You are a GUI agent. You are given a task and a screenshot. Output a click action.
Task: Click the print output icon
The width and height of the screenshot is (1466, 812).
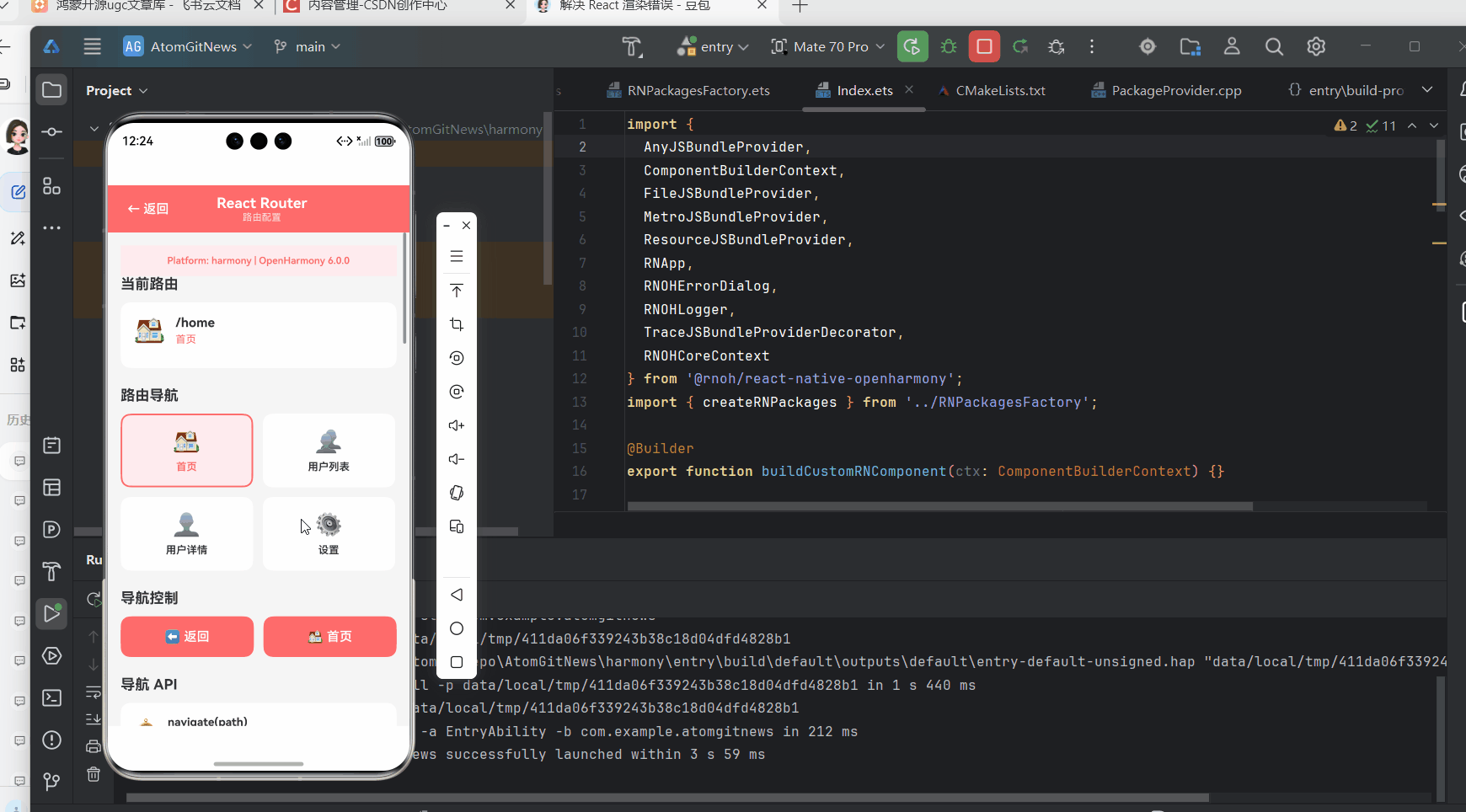click(x=94, y=746)
